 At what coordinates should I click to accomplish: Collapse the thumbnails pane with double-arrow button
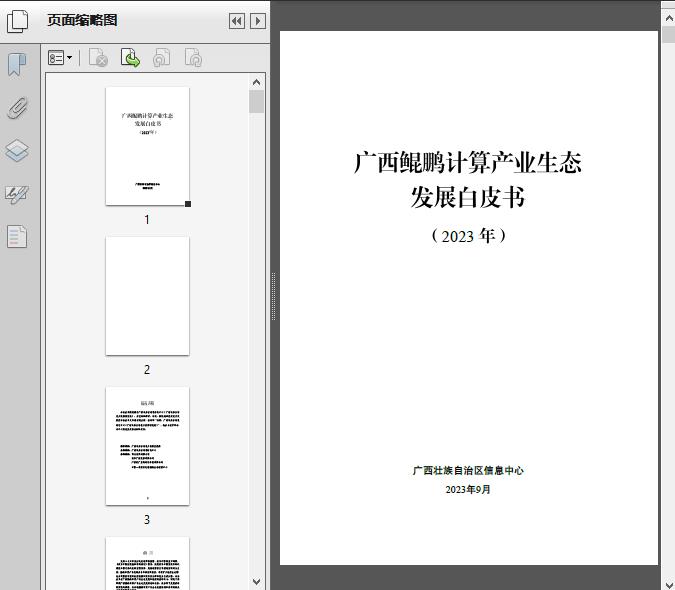coord(237,21)
